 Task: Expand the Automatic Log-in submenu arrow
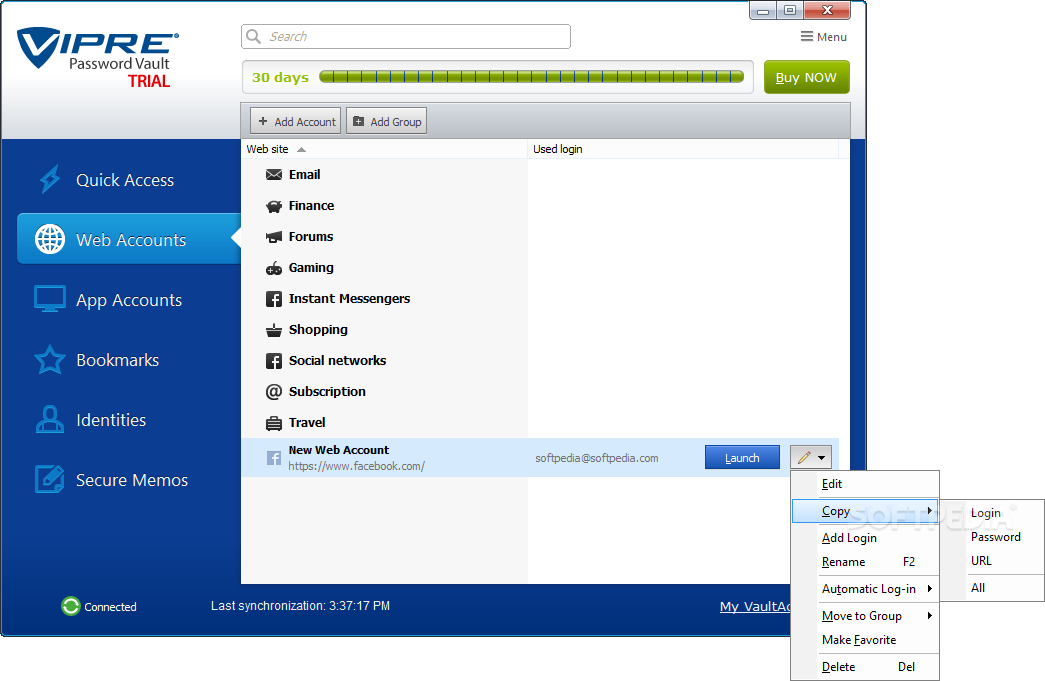pos(930,588)
